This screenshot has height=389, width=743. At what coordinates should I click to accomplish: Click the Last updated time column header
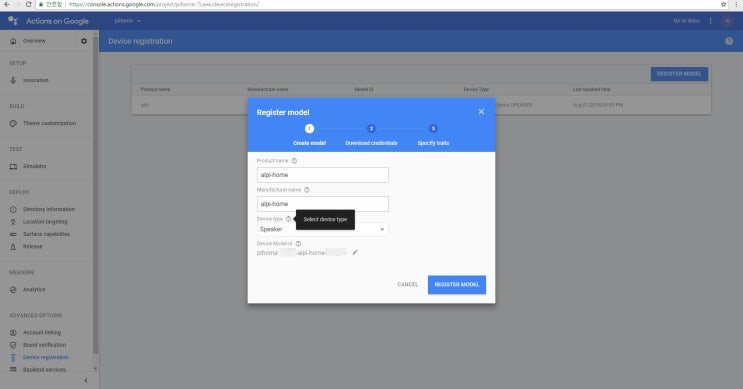tap(591, 90)
